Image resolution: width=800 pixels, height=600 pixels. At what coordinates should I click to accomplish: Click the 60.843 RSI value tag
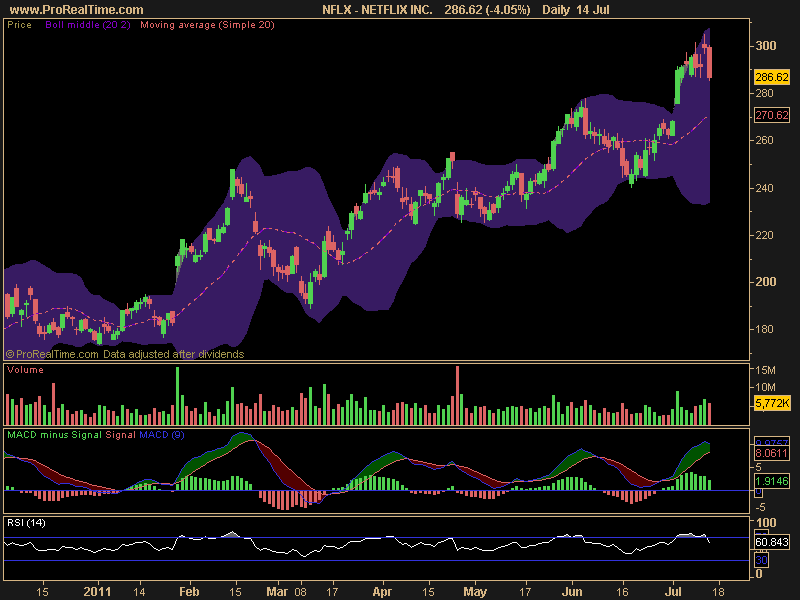[772, 542]
